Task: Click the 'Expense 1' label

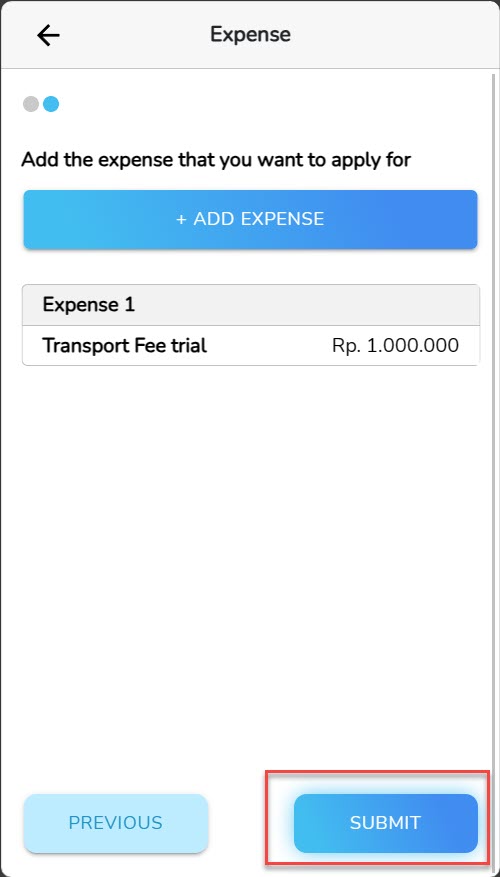Action: (x=88, y=305)
